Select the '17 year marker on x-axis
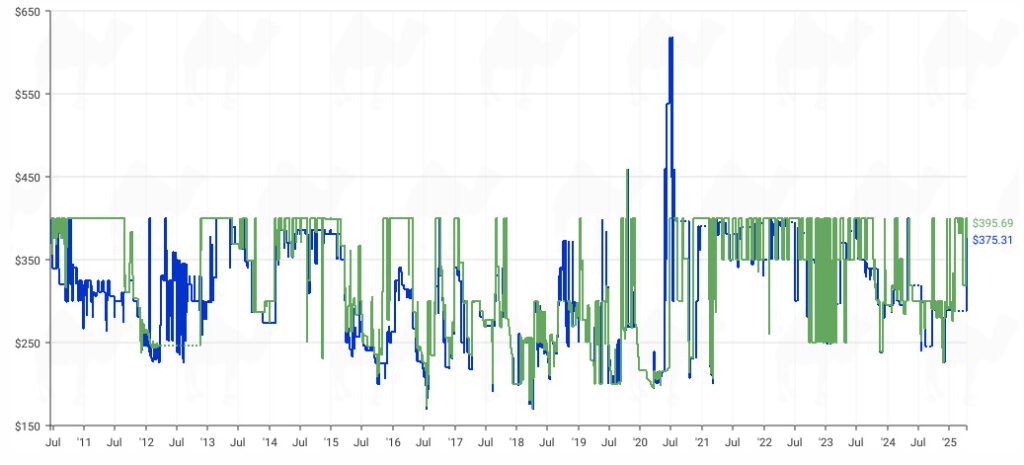This screenshot has height=465, width=1024. coord(455,440)
